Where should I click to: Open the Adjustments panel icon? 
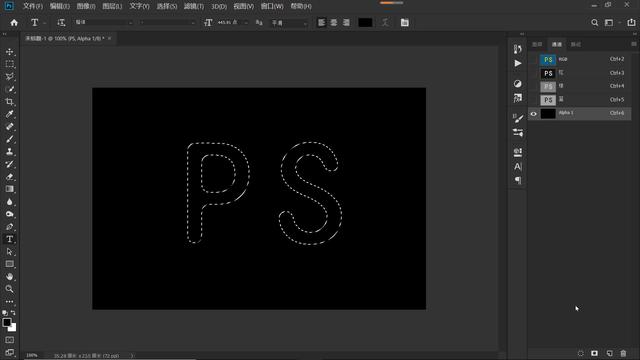coord(518,84)
